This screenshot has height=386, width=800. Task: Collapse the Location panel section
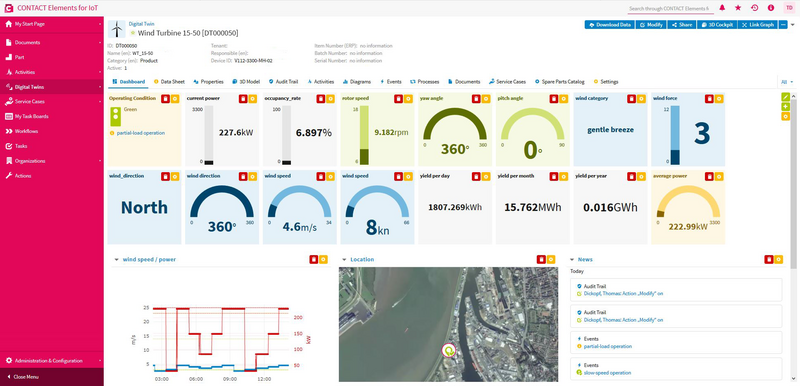click(344, 260)
